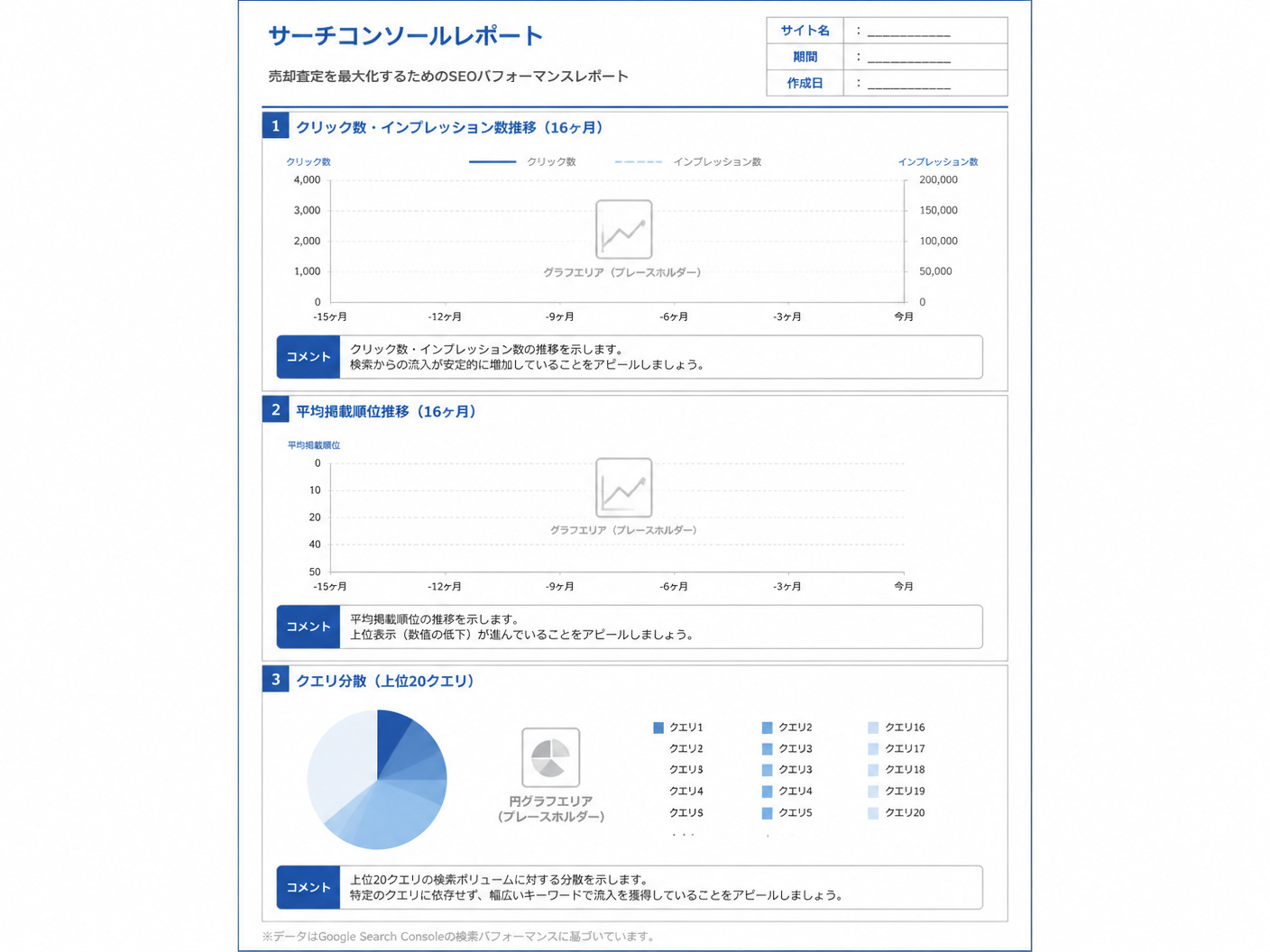Click the Google Search Console footnote text
The width and height of the screenshot is (1270, 952).
pos(458,937)
